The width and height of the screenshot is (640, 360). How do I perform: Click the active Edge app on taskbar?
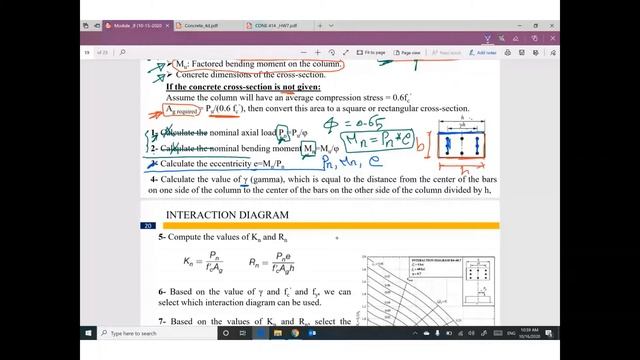pos(260,333)
